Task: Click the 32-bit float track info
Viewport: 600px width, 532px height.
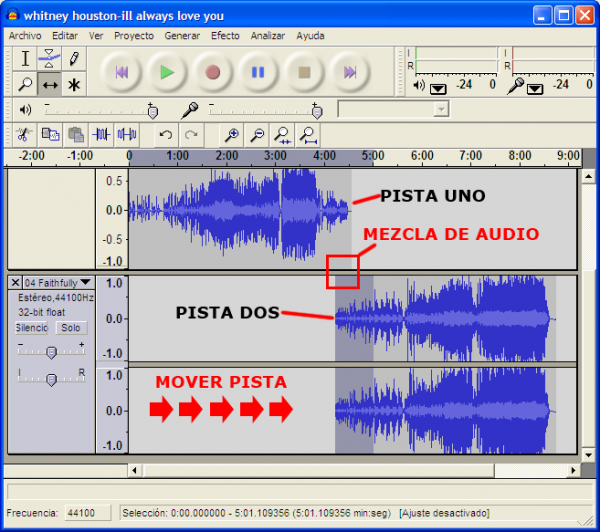Action: pyautogui.click(x=42, y=312)
